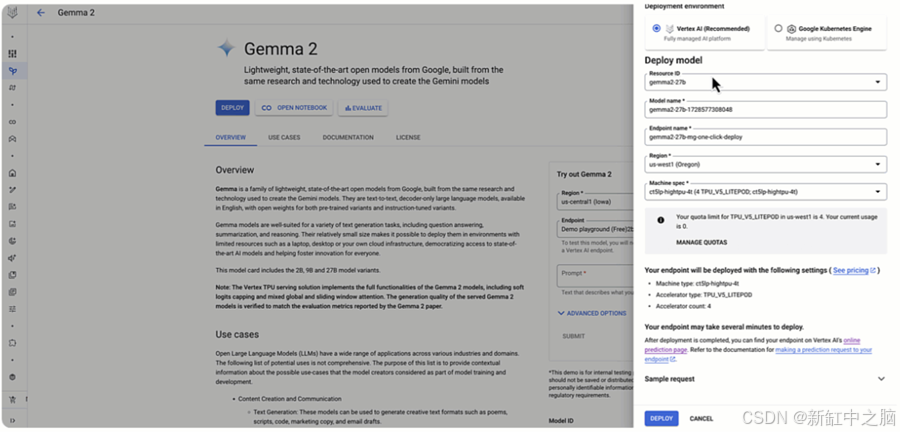The width and height of the screenshot is (900, 433).
Task: Click the megaphone-shaped sidebar icon
Action: pyautogui.click(x=13, y=258)
